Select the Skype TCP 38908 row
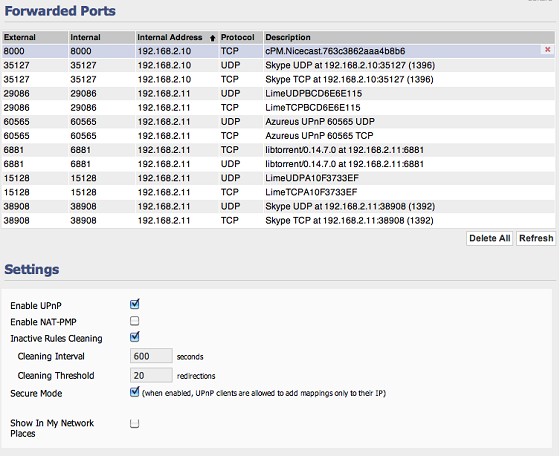 point(279,221)
